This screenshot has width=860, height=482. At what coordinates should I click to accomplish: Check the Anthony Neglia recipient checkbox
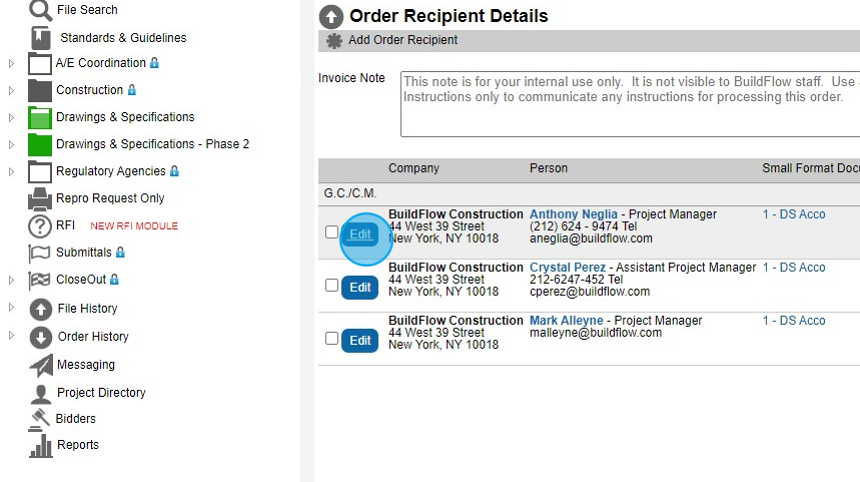tap(332, 233)
